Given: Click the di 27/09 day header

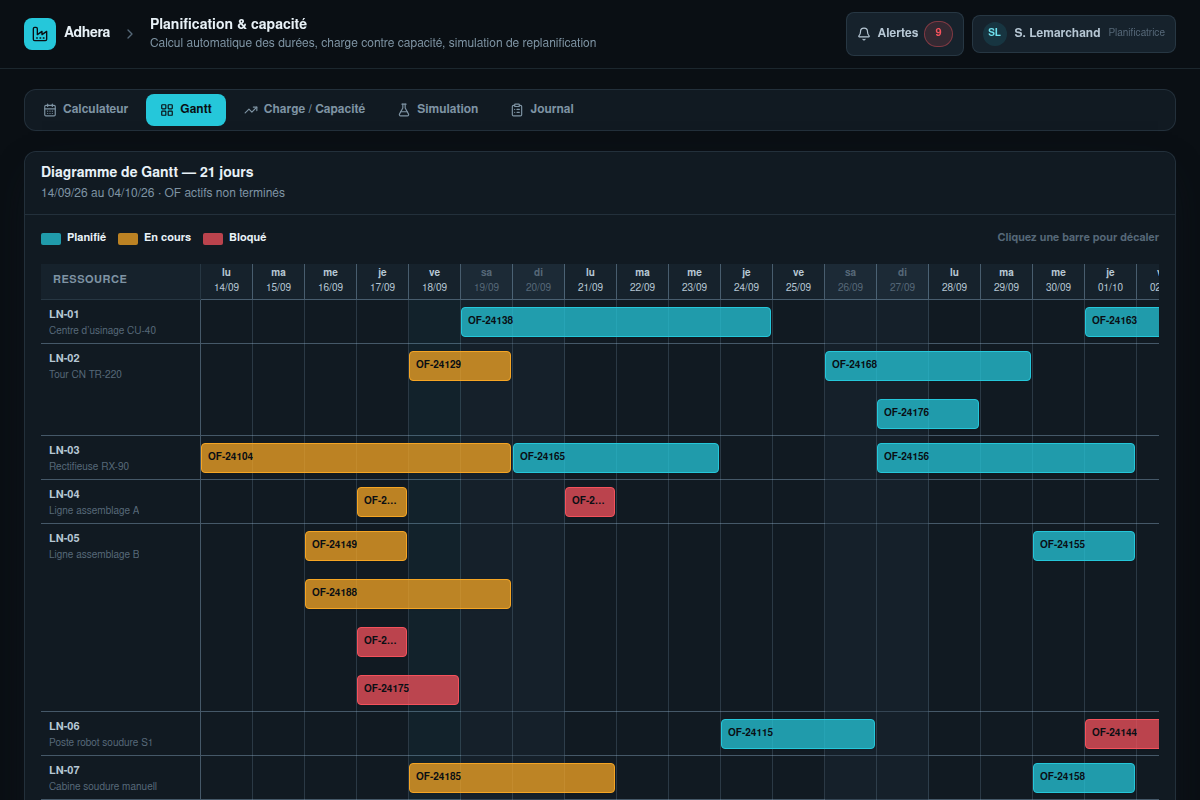Looking at the screenshot, I should point(902,280).
